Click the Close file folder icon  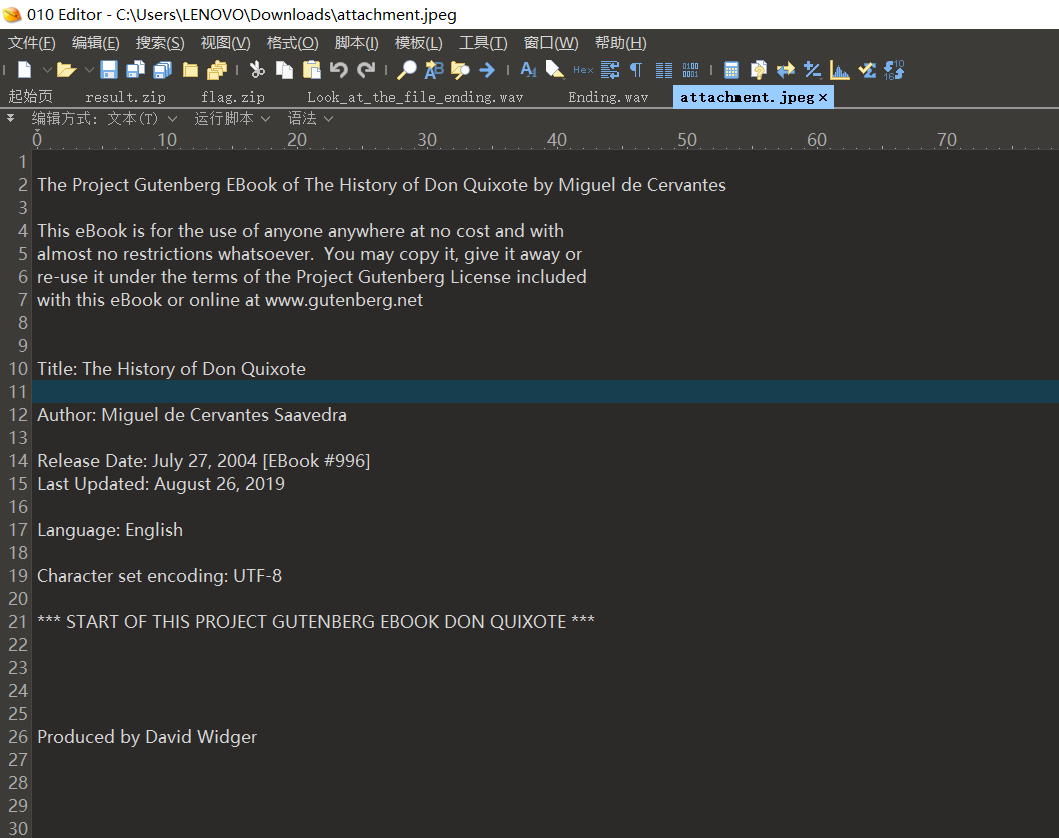click(190, 70)
